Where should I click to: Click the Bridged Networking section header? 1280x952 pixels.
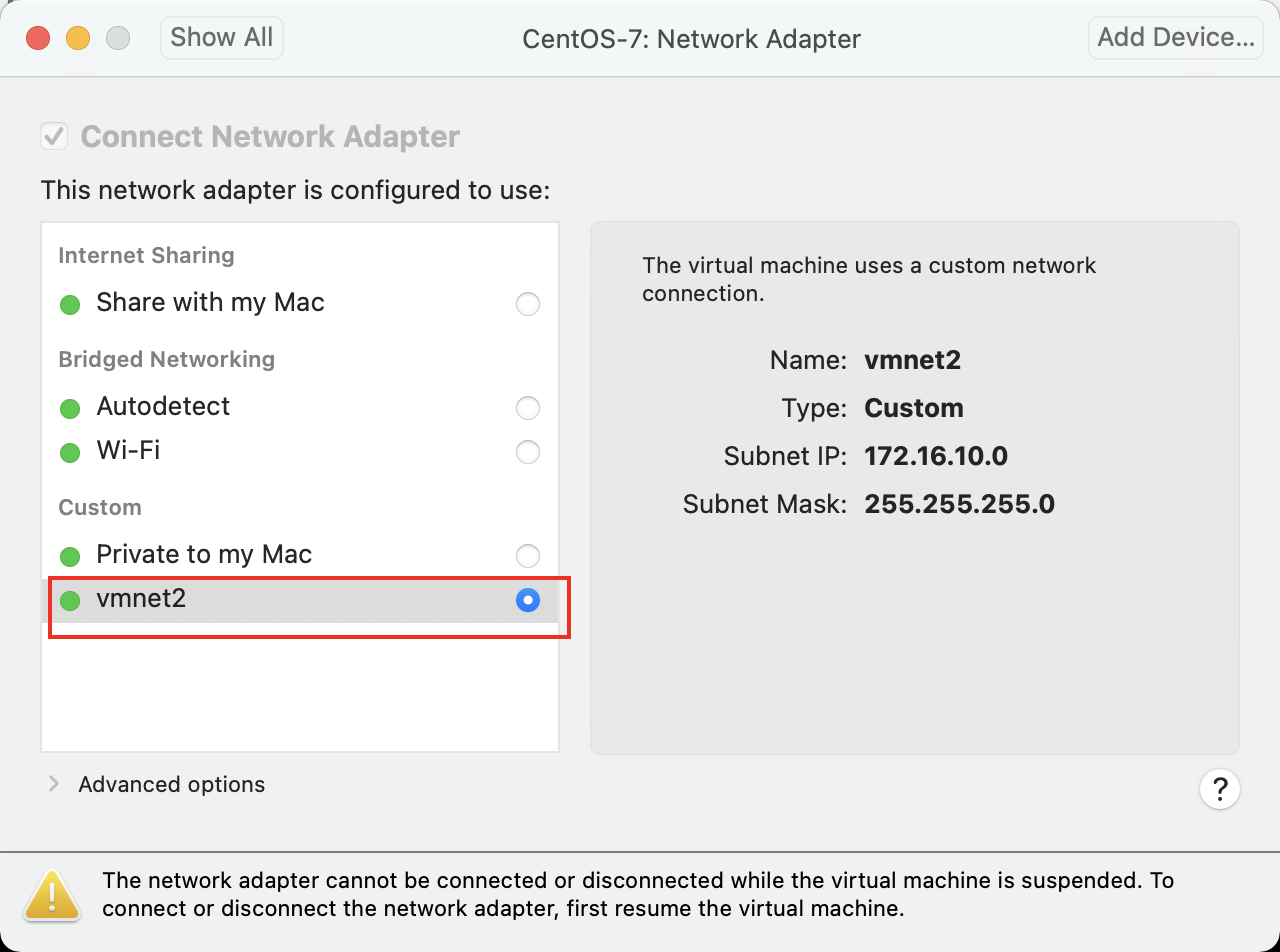pos(167,359)
